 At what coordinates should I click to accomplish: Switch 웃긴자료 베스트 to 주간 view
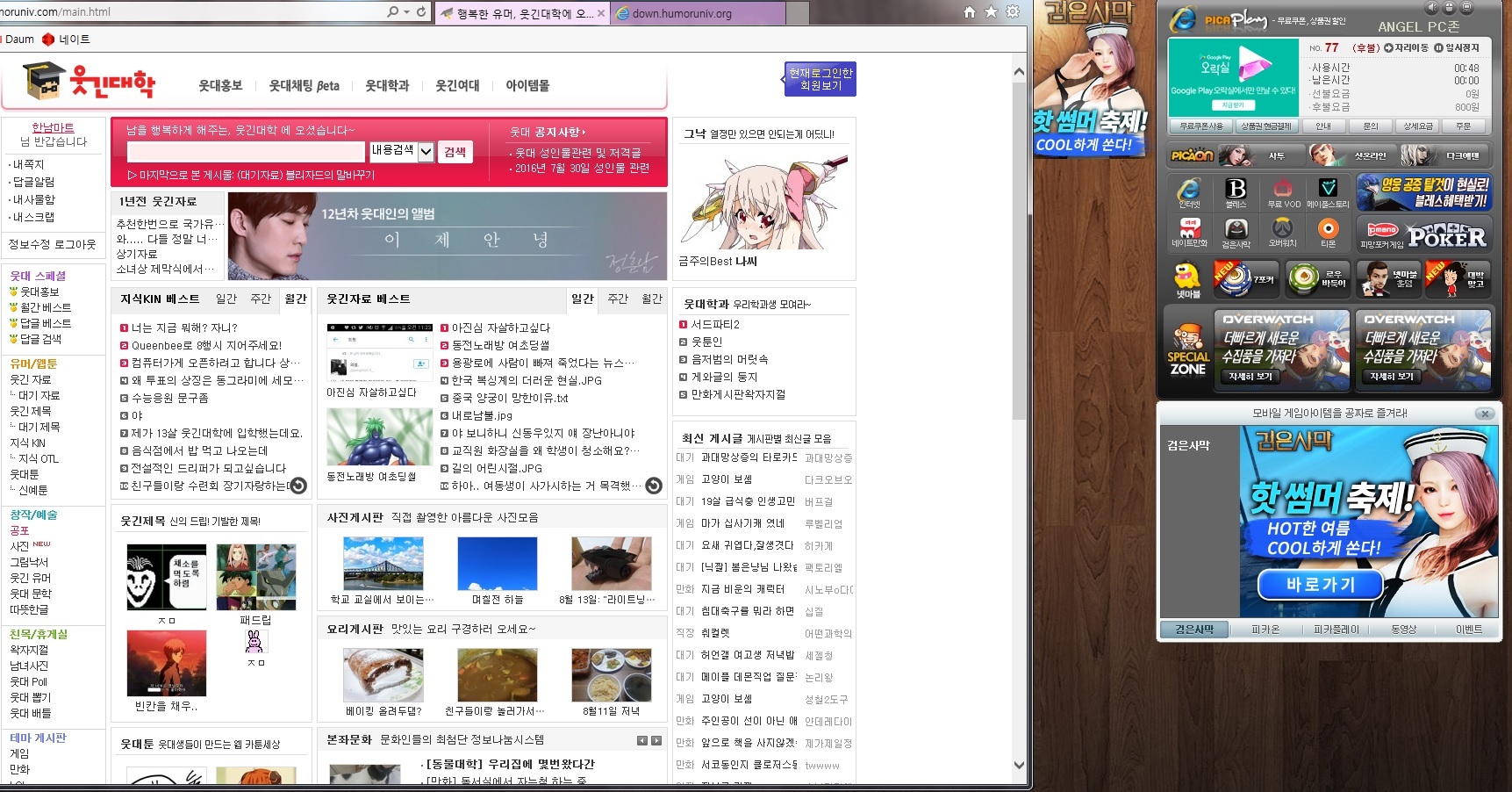pyautogui.click(x=618, y=299)
